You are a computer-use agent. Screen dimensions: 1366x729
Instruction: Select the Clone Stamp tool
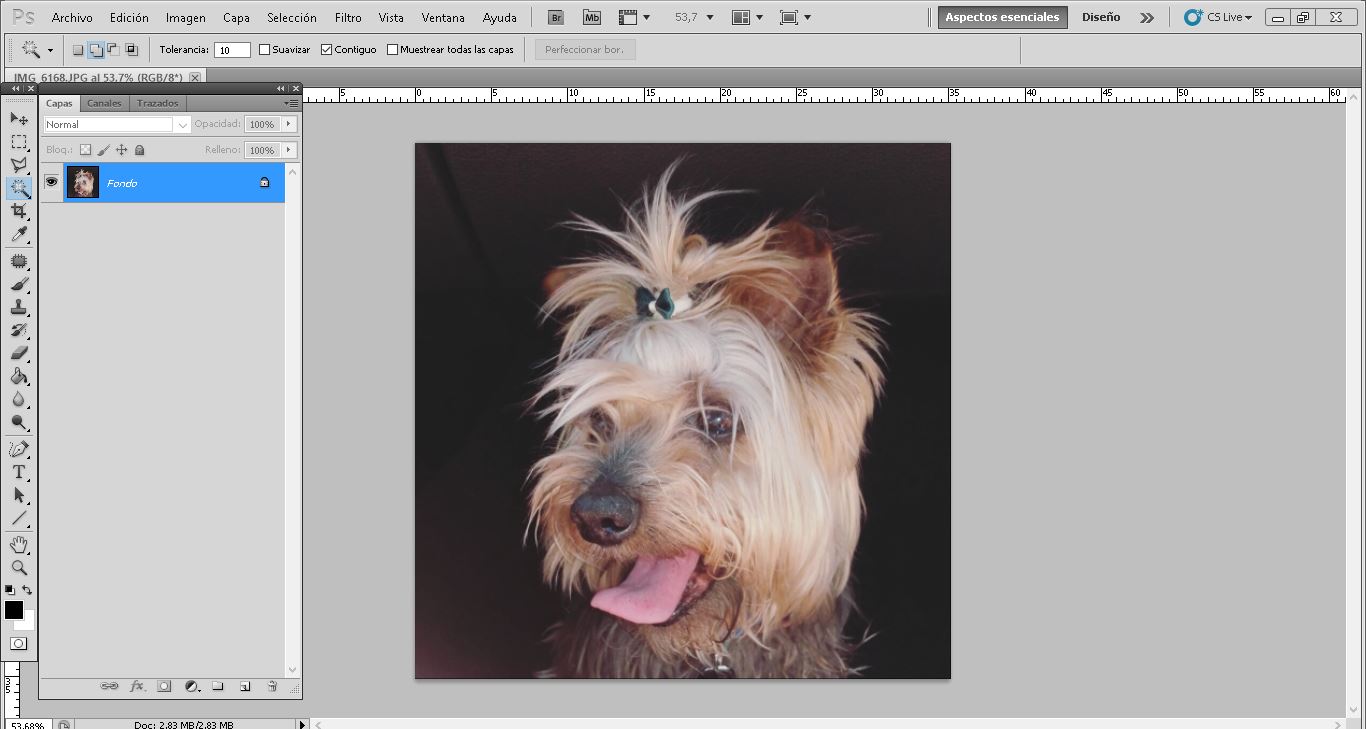19,307
